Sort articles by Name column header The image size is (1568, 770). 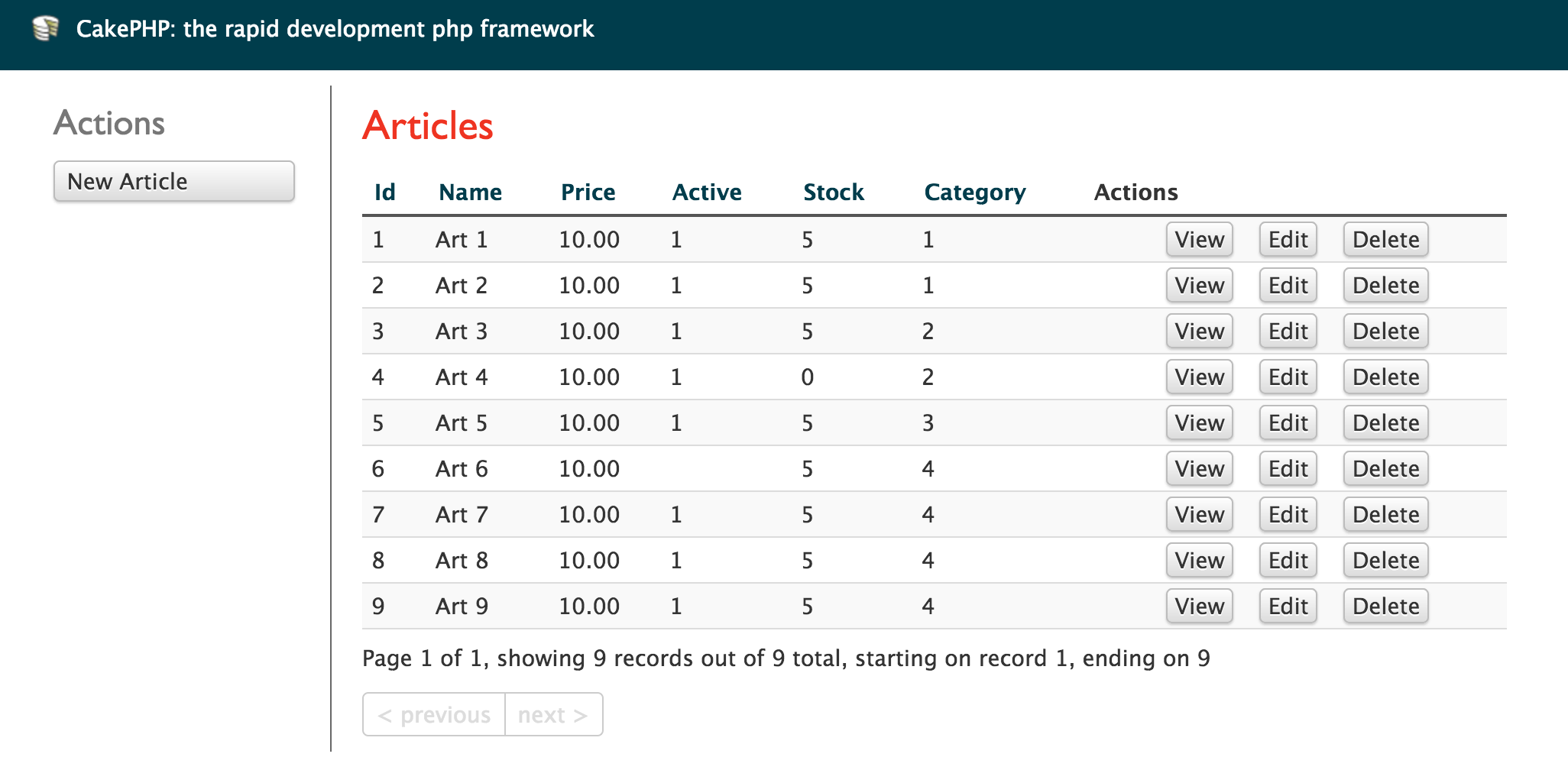[470, 192]
